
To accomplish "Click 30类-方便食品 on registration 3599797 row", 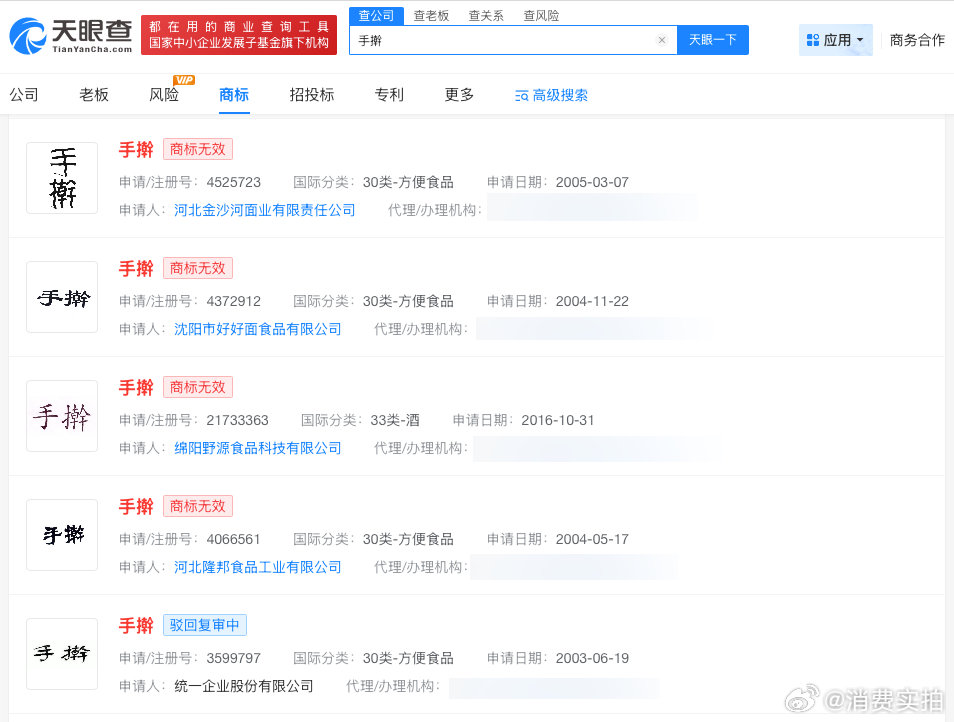I will click(408, 659).
